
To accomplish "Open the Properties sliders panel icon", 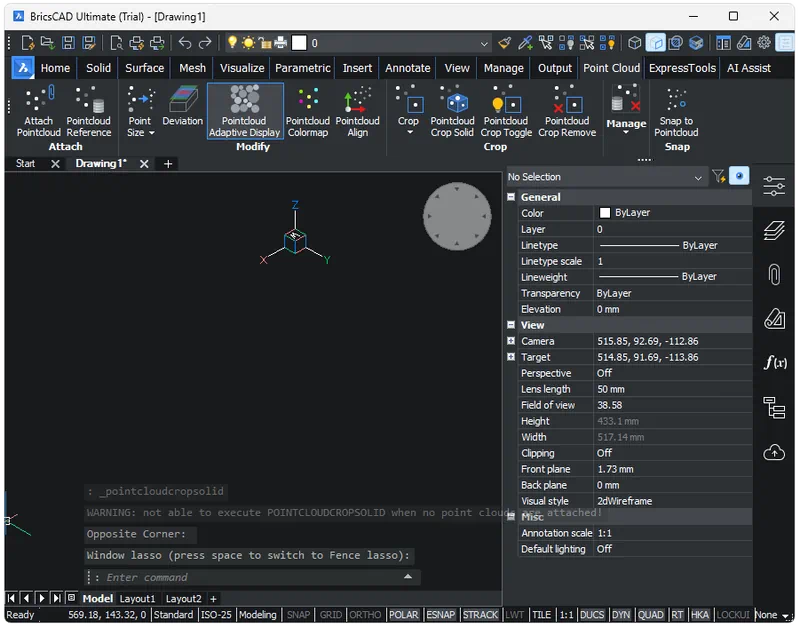I will [x=774, y=186].
